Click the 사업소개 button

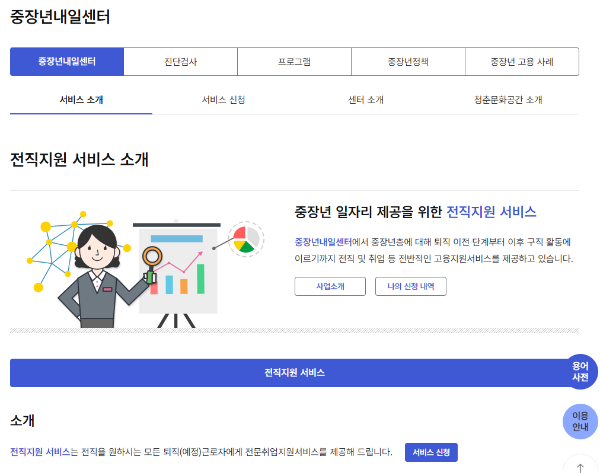pyautogui.click(x=330, y=287)
